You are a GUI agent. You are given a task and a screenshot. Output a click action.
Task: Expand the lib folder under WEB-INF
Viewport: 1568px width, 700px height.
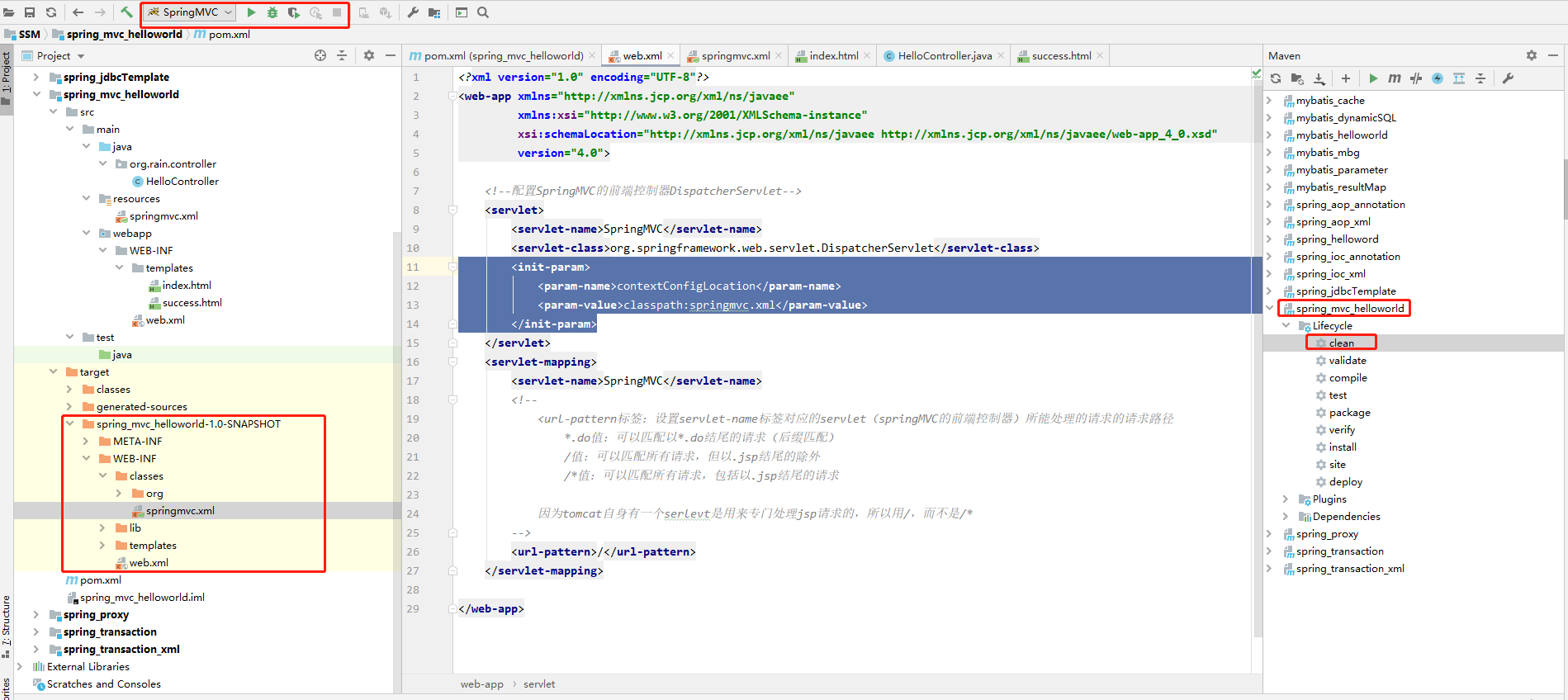[x=102, y=528]
